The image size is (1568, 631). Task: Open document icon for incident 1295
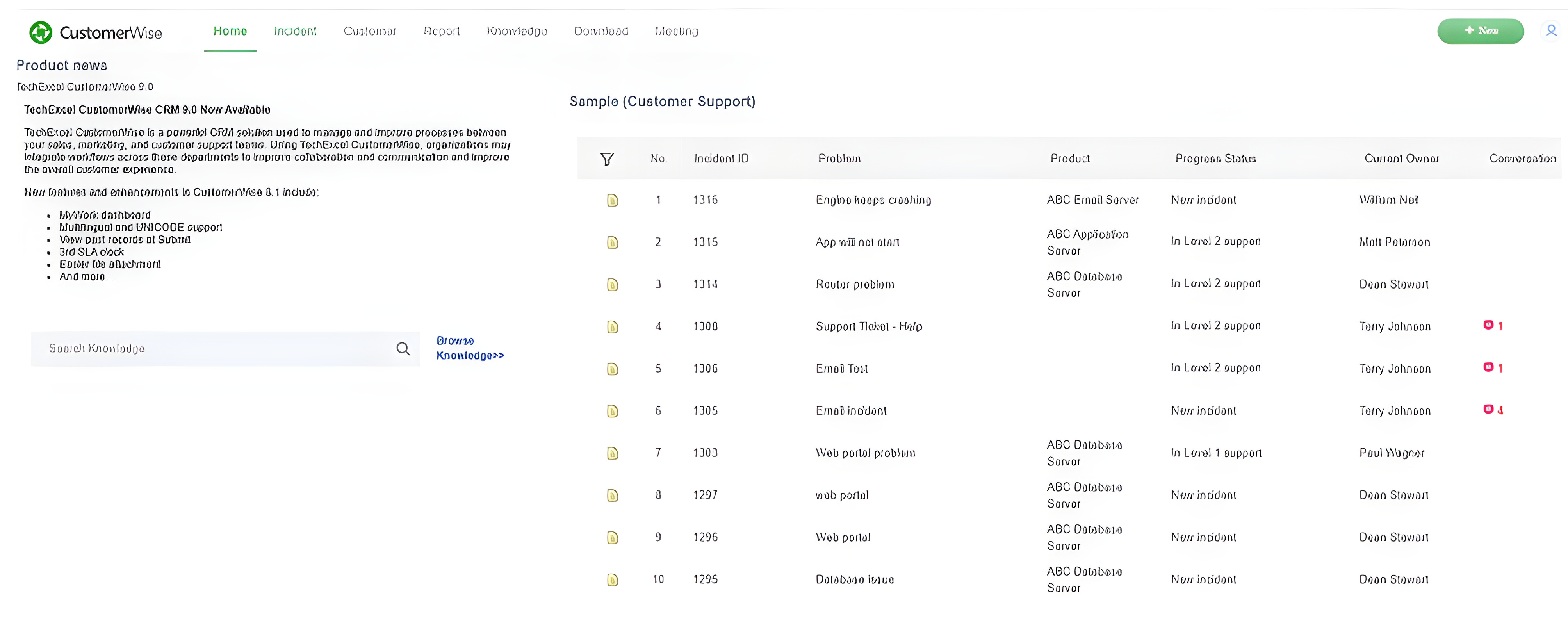(612, 579)
